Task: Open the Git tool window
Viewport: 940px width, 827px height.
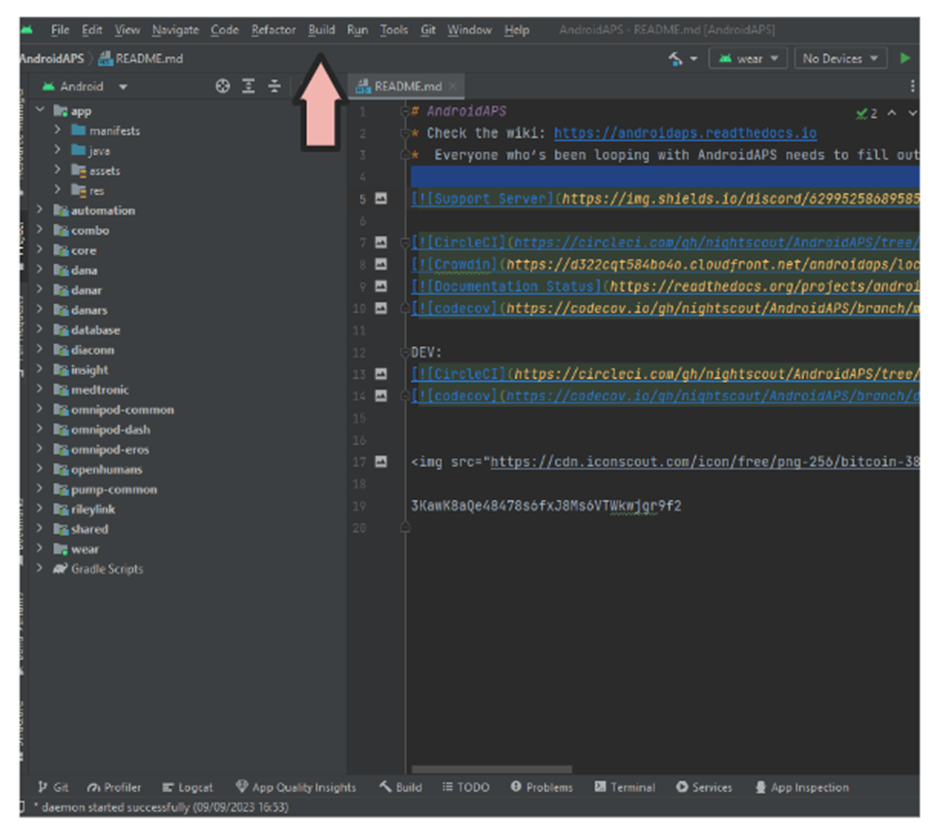Action: [x=53, y=787]
